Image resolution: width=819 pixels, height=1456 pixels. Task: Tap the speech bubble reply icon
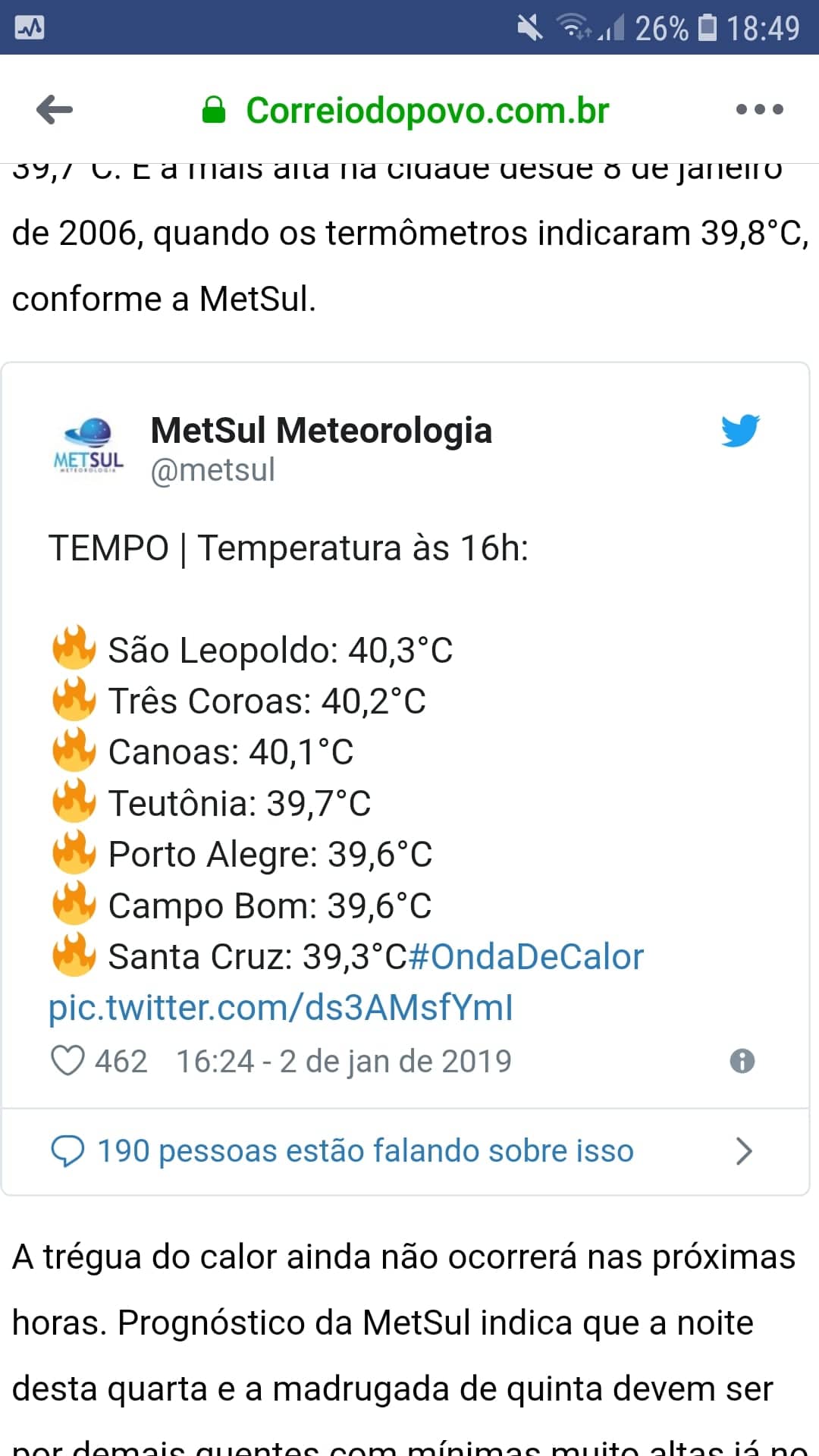coord(67,1151)
